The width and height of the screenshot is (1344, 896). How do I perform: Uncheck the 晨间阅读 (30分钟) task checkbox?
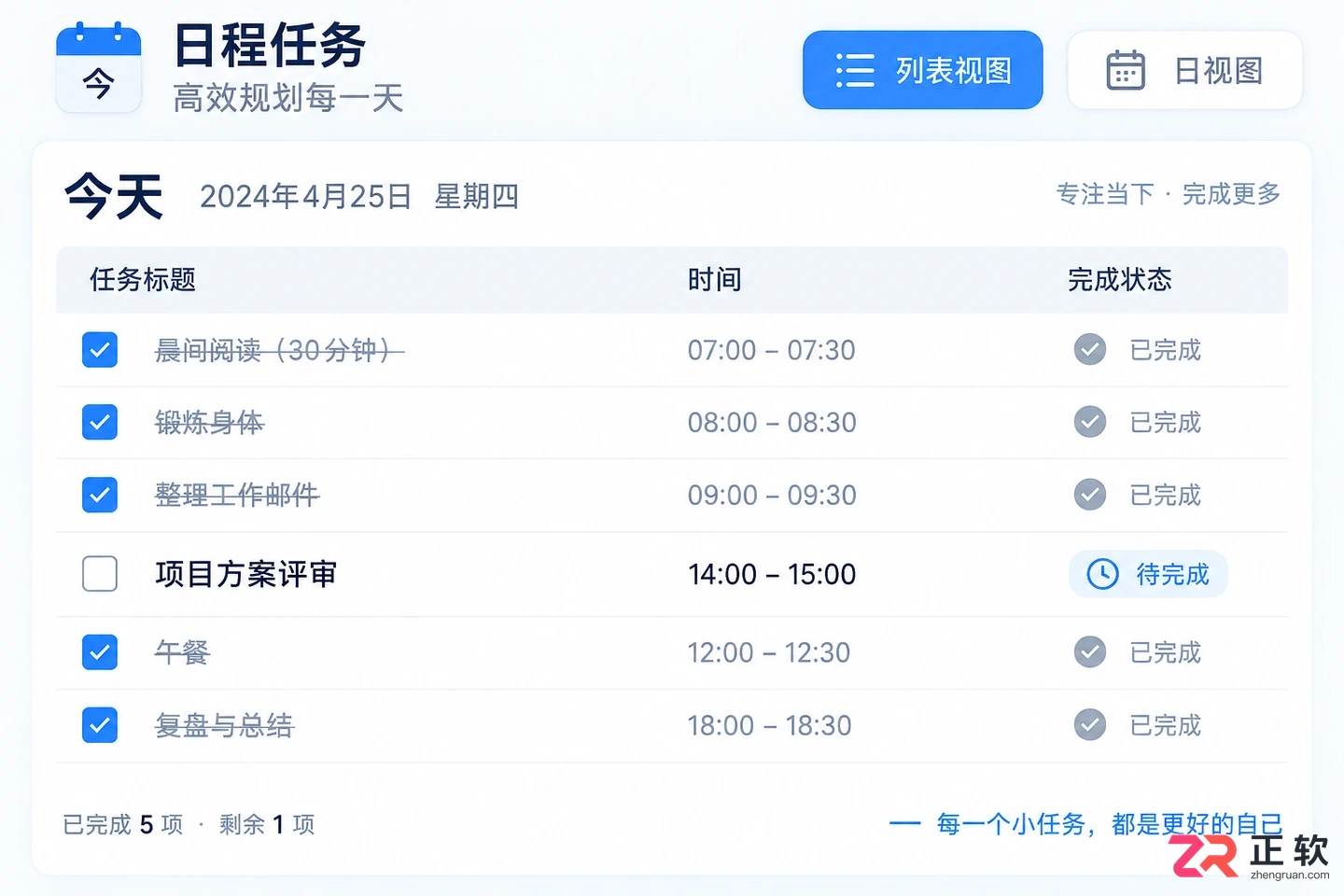pyautogui.click(x=100, y=350)
